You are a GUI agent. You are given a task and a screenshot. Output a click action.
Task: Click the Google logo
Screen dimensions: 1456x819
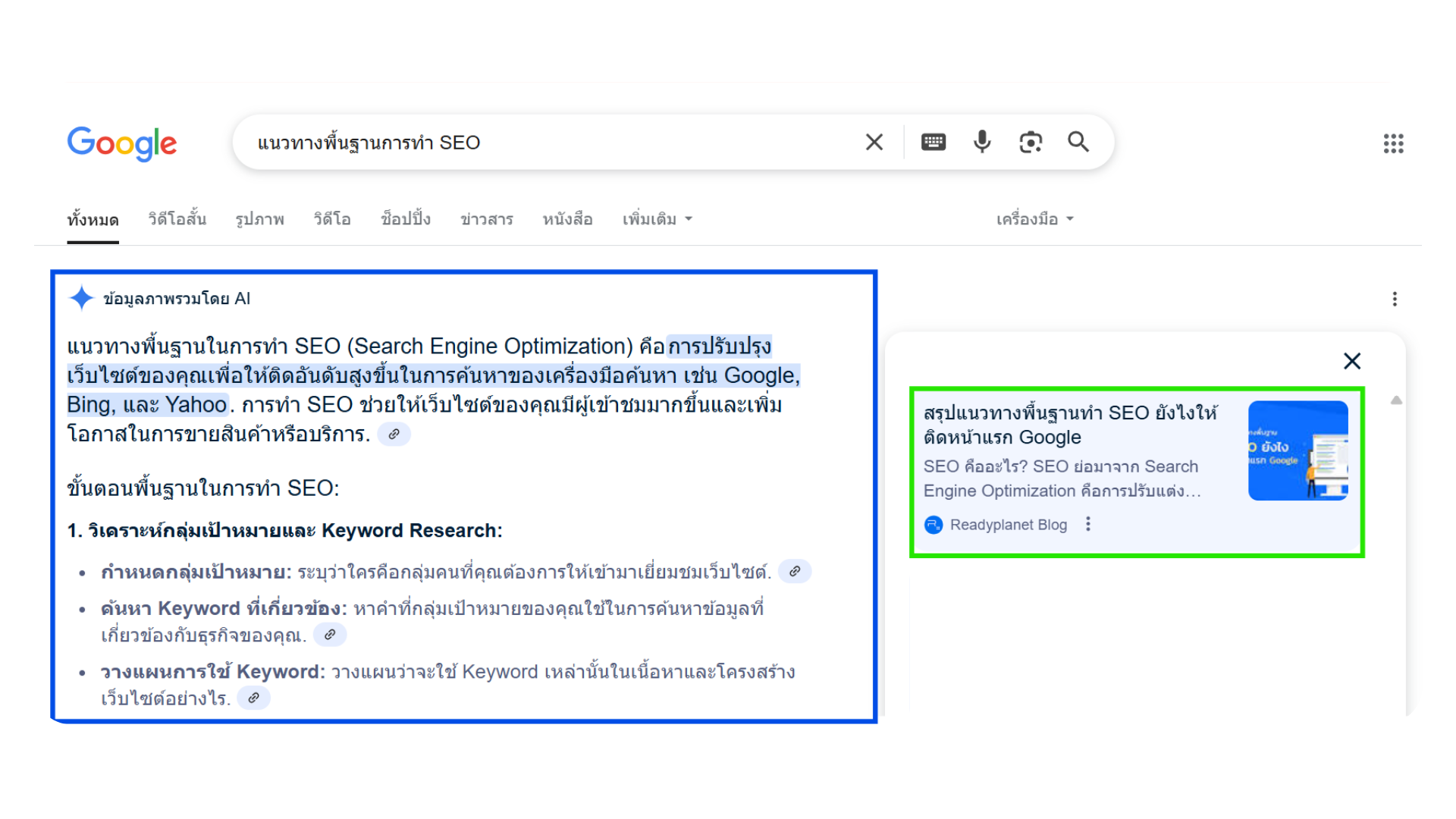[x=121, y=143]
